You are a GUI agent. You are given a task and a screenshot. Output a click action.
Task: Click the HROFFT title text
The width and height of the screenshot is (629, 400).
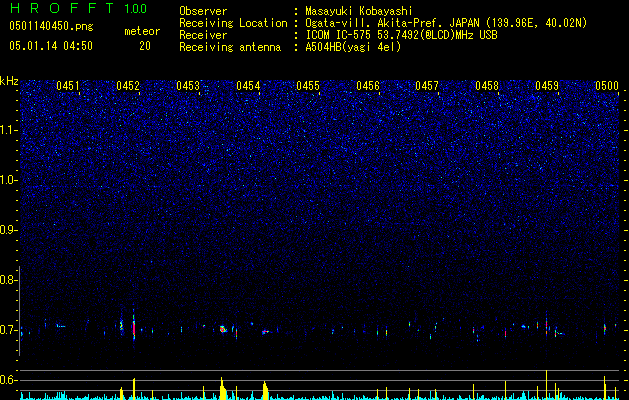pyautogui.click(x=61, y=8)
